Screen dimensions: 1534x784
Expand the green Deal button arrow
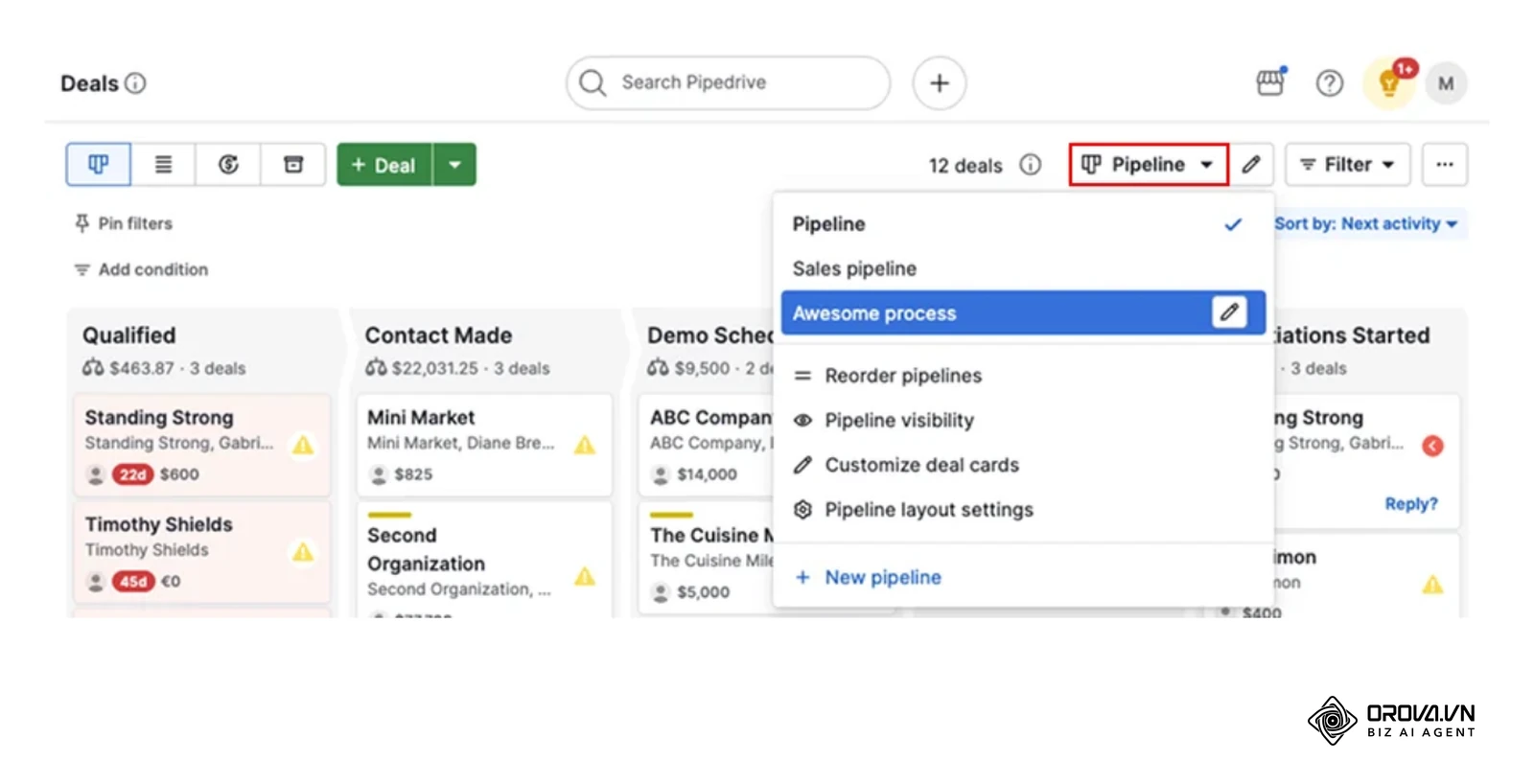pyautogui.click(x=454, y=165)
